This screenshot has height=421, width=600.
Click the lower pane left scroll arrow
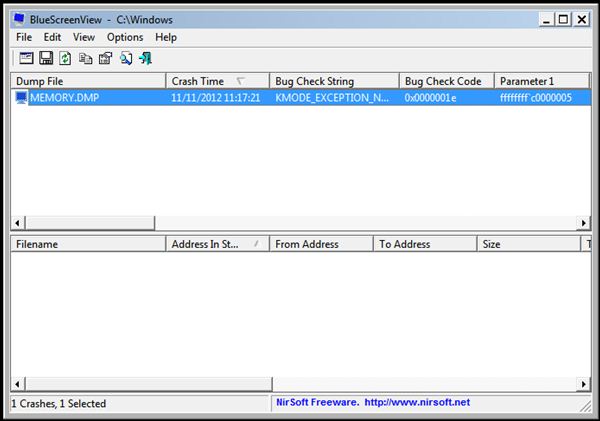point(18,384)
